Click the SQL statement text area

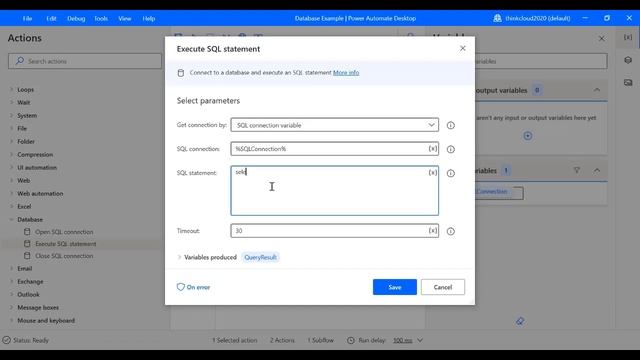[335, 191]
